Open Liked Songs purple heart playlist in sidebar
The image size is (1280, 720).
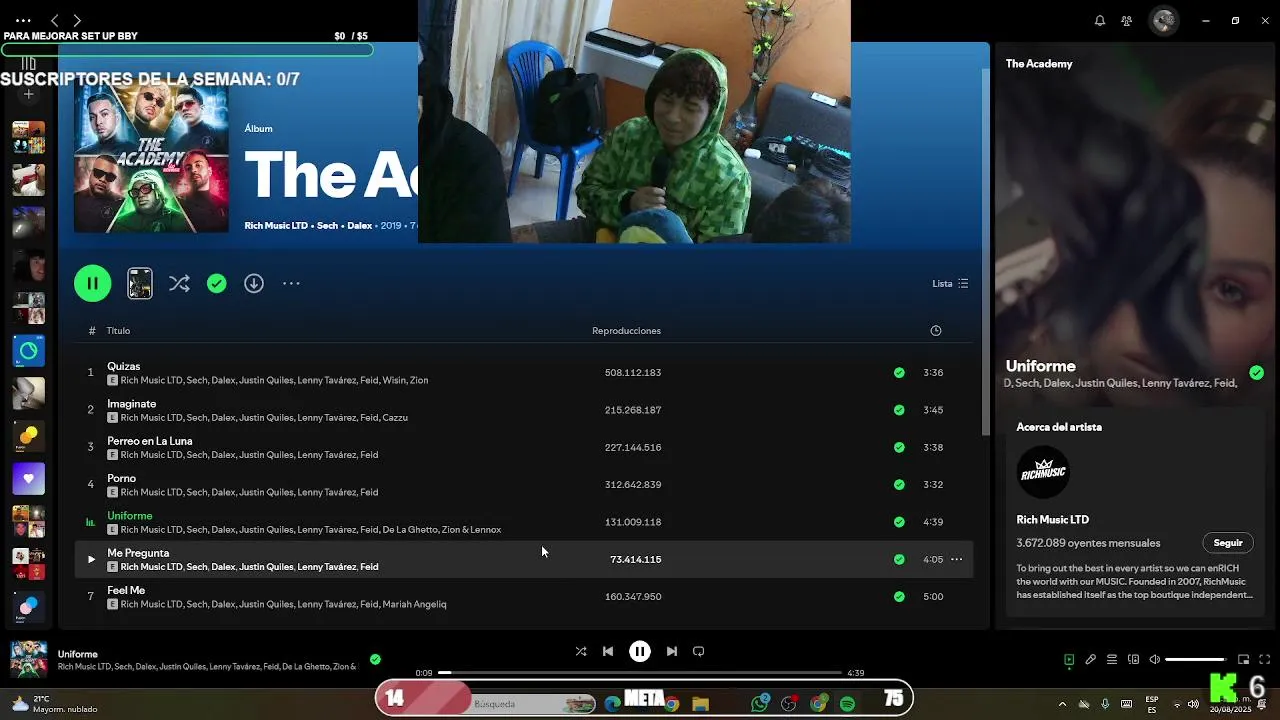(28, 479)
